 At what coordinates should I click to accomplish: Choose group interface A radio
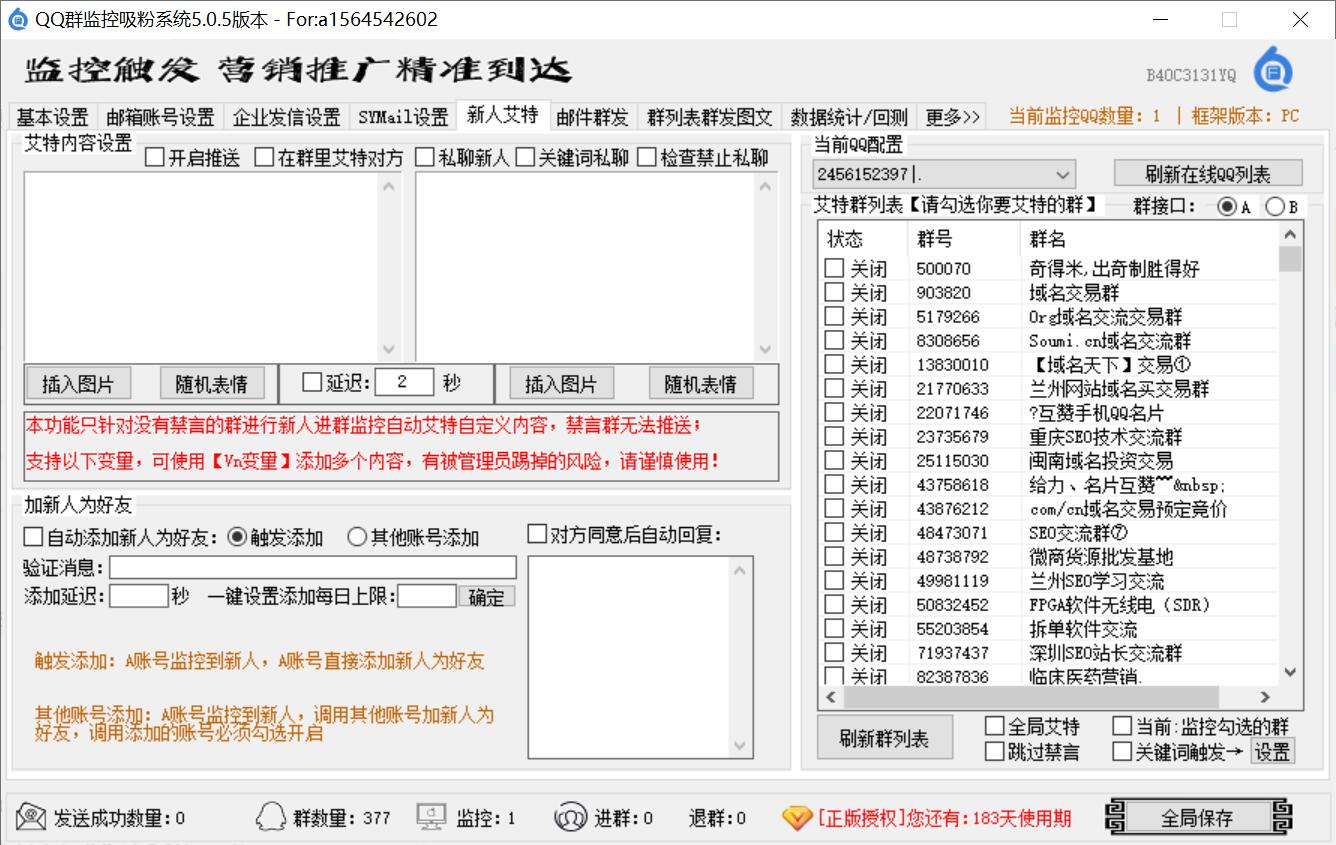tap(1227, 207)
